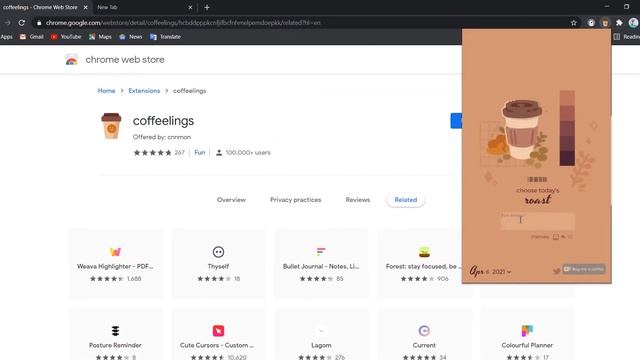The width and height of the screenshot is (640, 360).
Task: Open the Reading list button
Action: 627,37
